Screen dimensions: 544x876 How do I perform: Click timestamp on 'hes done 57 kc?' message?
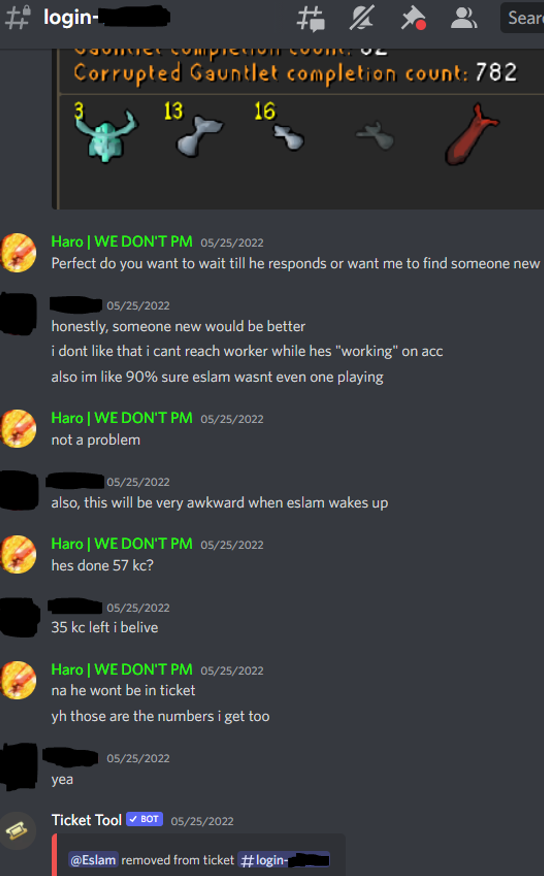(232, 545)
